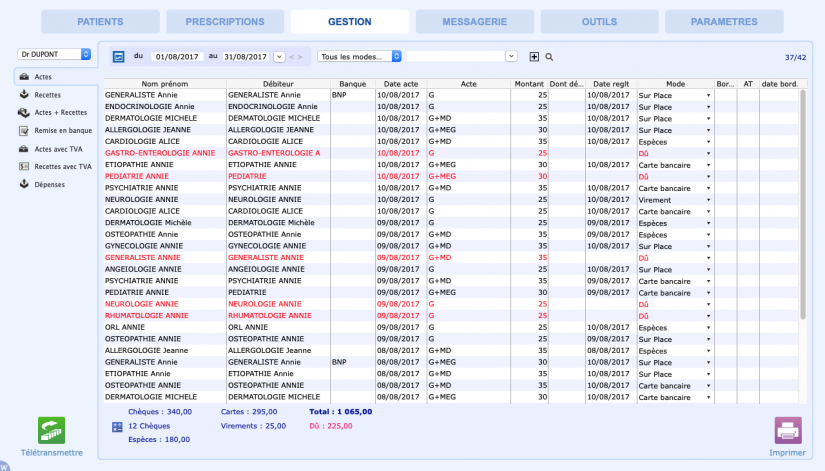
Task: Expand the Tous les modes filter
Action: 359,56
